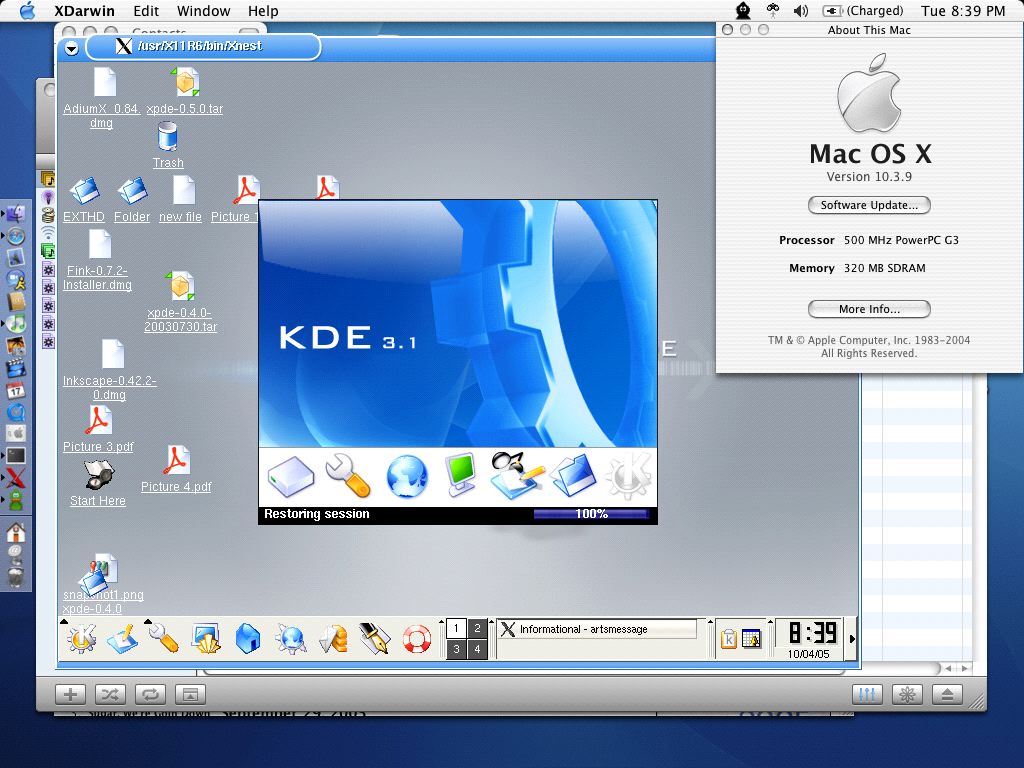Click the KDE splash progress bar
The width and height of the screenshot is (1024, 768).
tap(591, 514)
